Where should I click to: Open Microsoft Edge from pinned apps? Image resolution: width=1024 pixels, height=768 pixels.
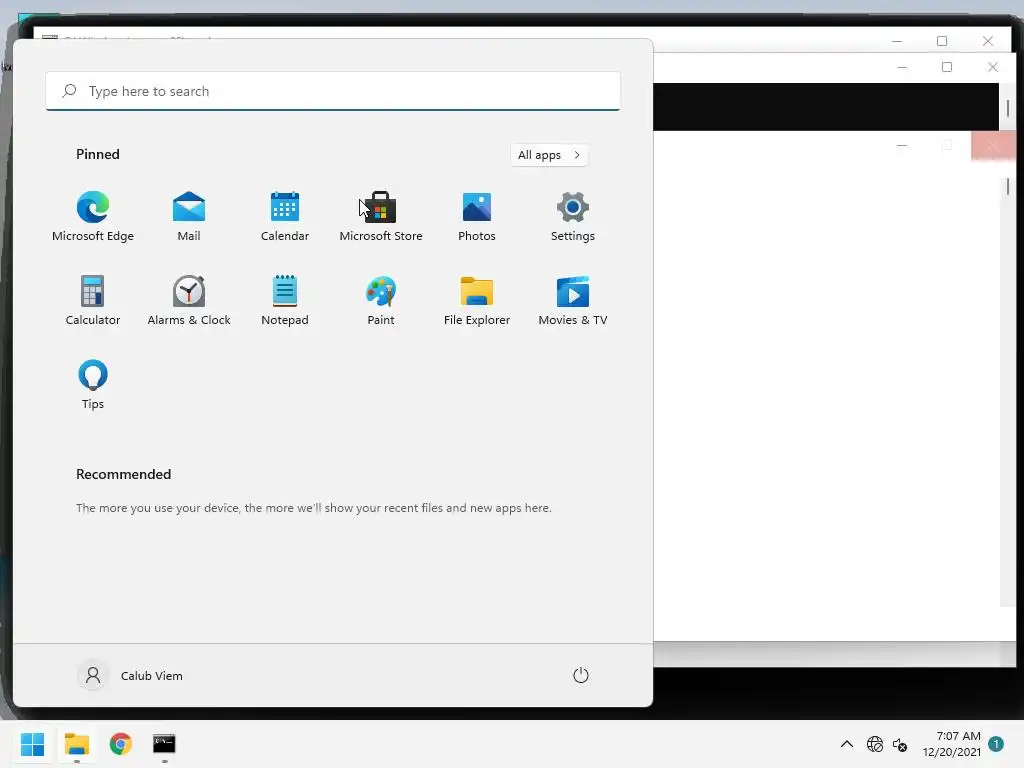pyautogui.click(x=93, y=217)
